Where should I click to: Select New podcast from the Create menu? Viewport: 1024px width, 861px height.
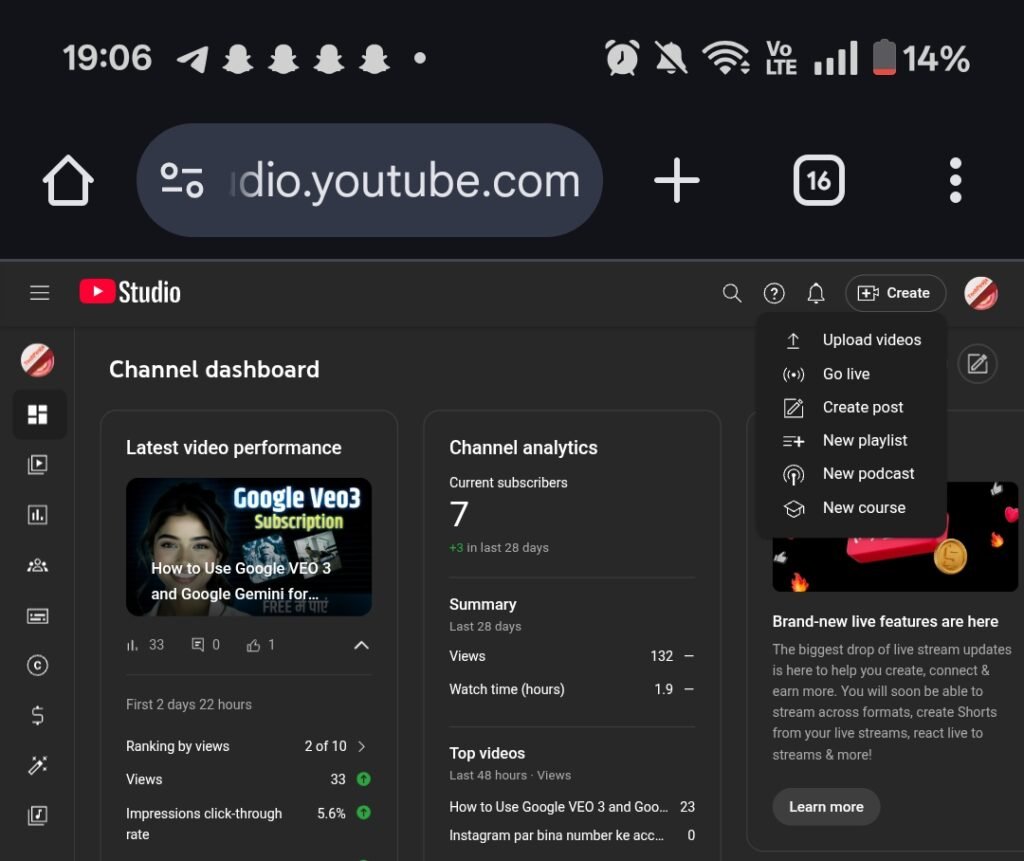tap(866, 473)
